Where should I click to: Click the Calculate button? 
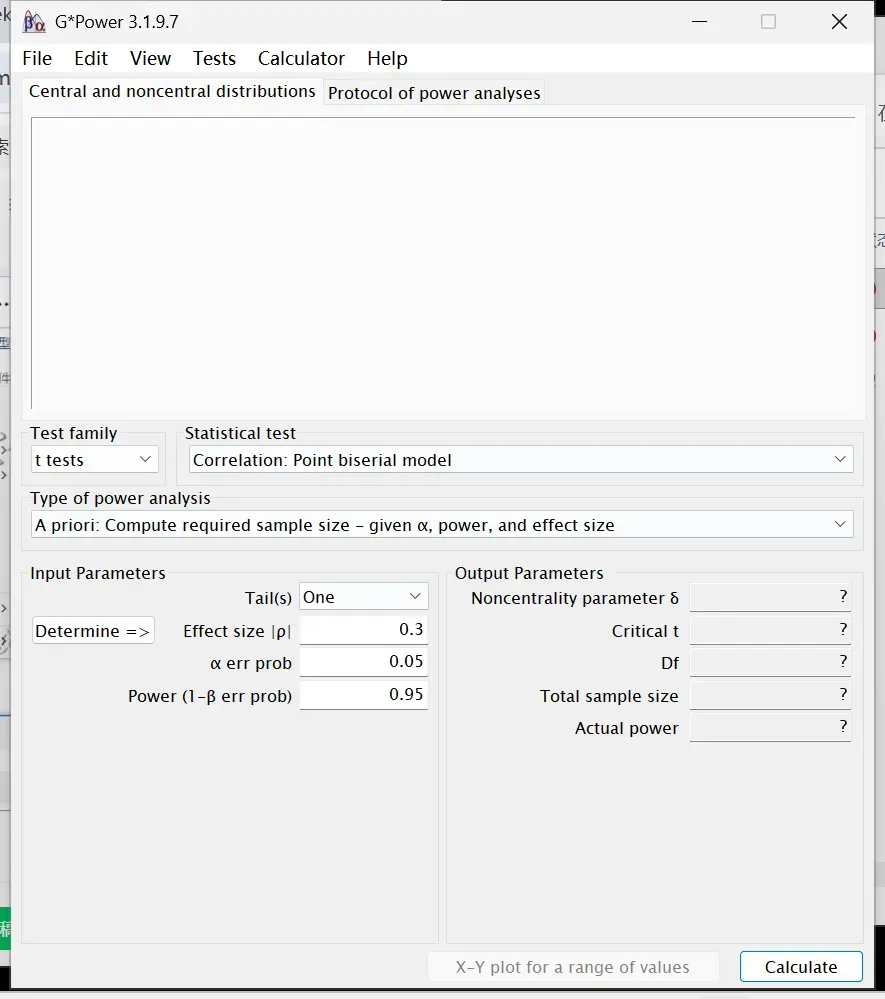[801, 967]
